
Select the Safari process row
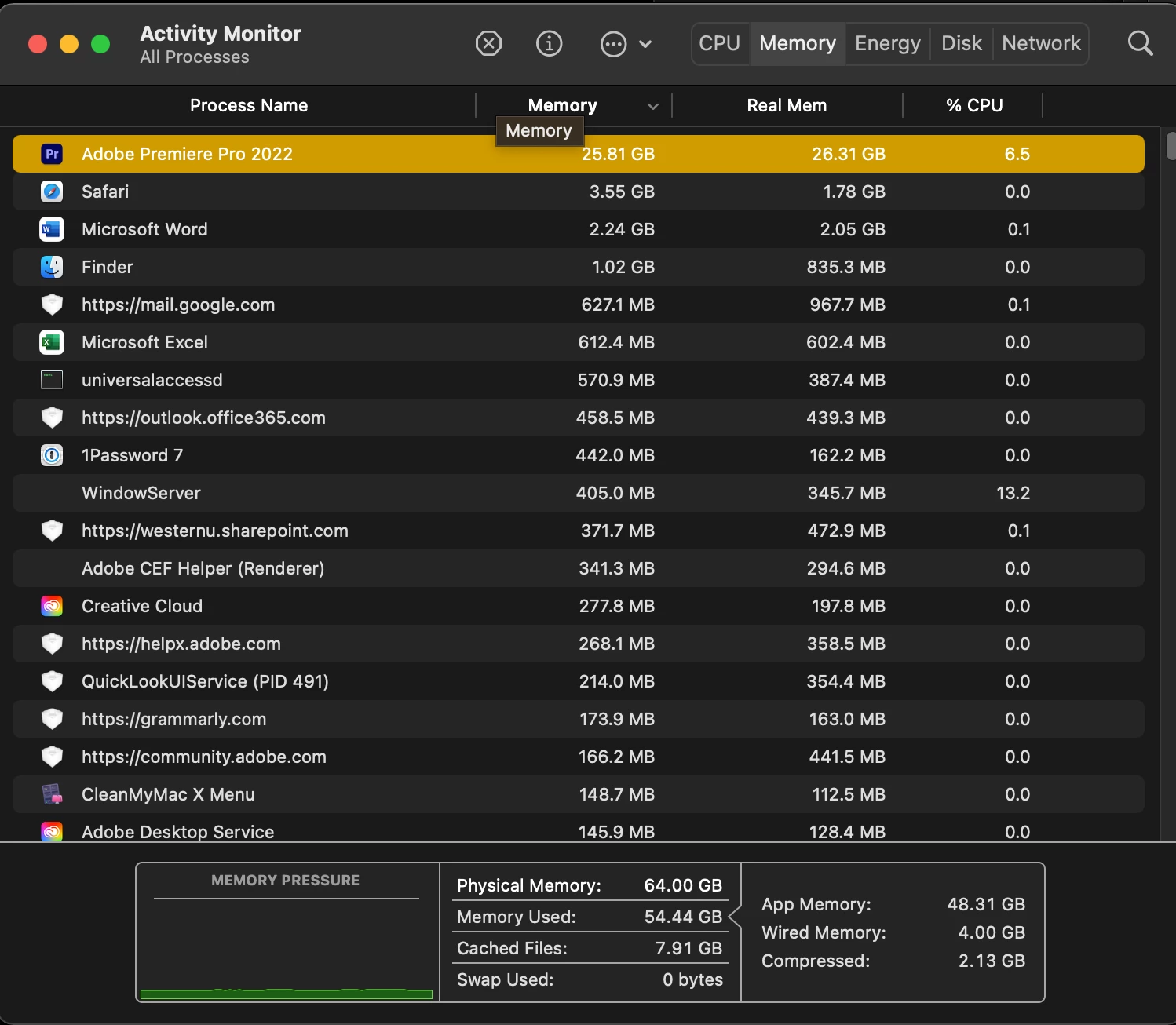pyautogui.click(x=579, y=192)
